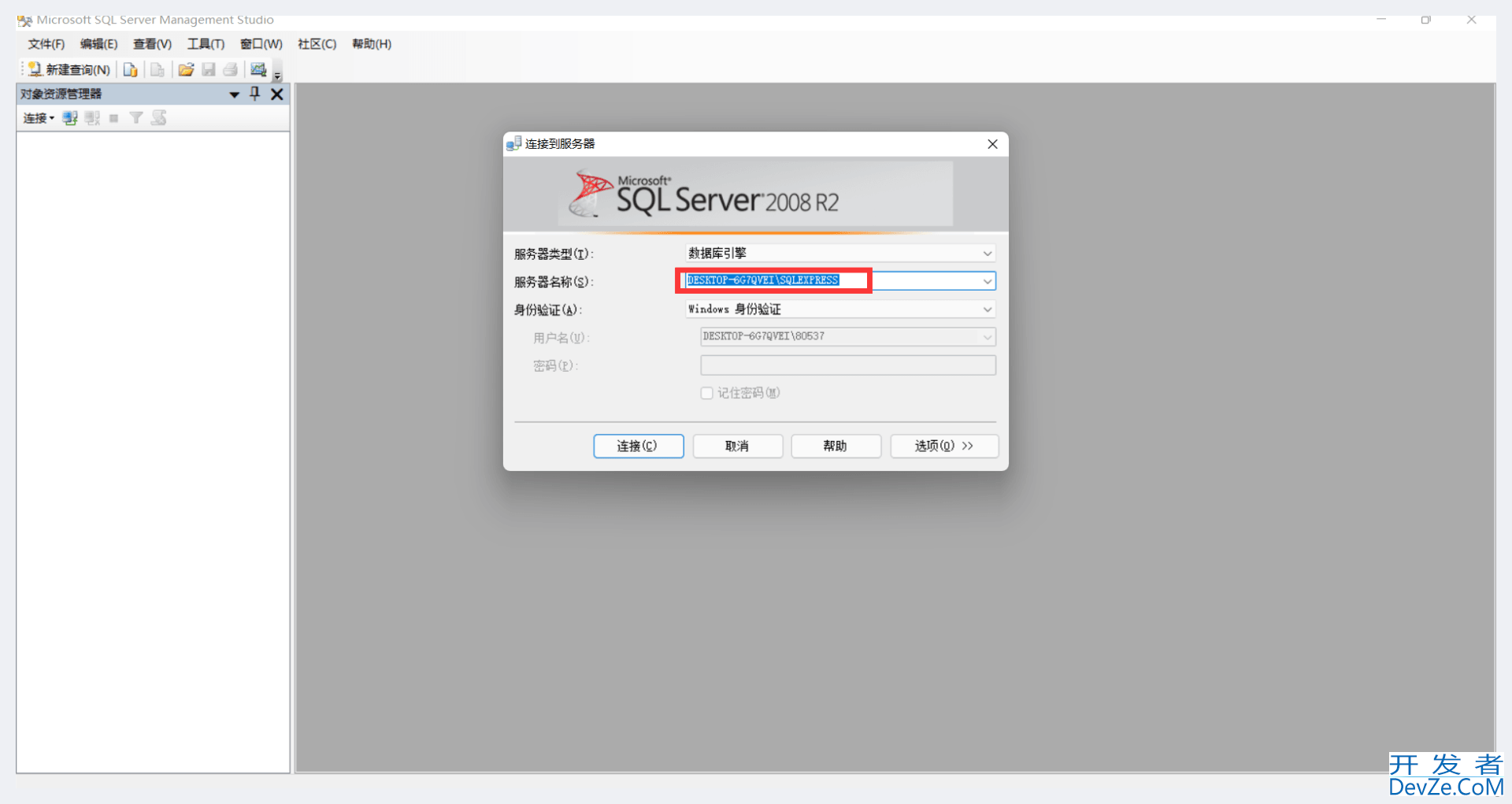The width and height of the screenshot is (1512, 804).
Task: Click the disabled 密码 password field
Action: coord(848,365)
